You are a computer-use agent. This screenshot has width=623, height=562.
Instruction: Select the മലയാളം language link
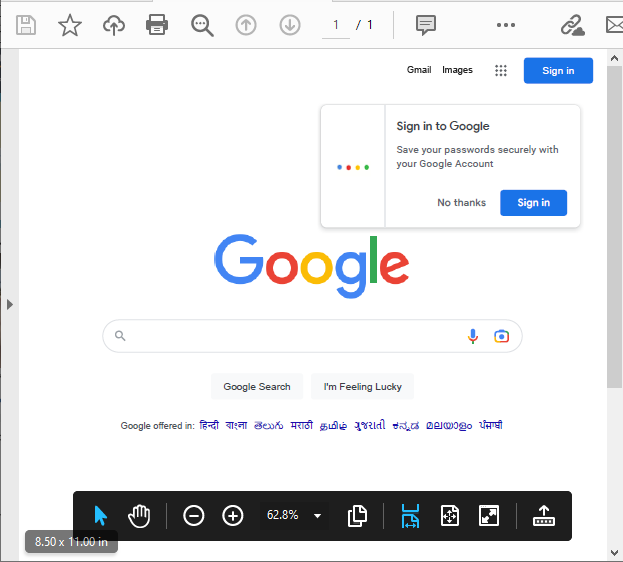coord(449,426)
